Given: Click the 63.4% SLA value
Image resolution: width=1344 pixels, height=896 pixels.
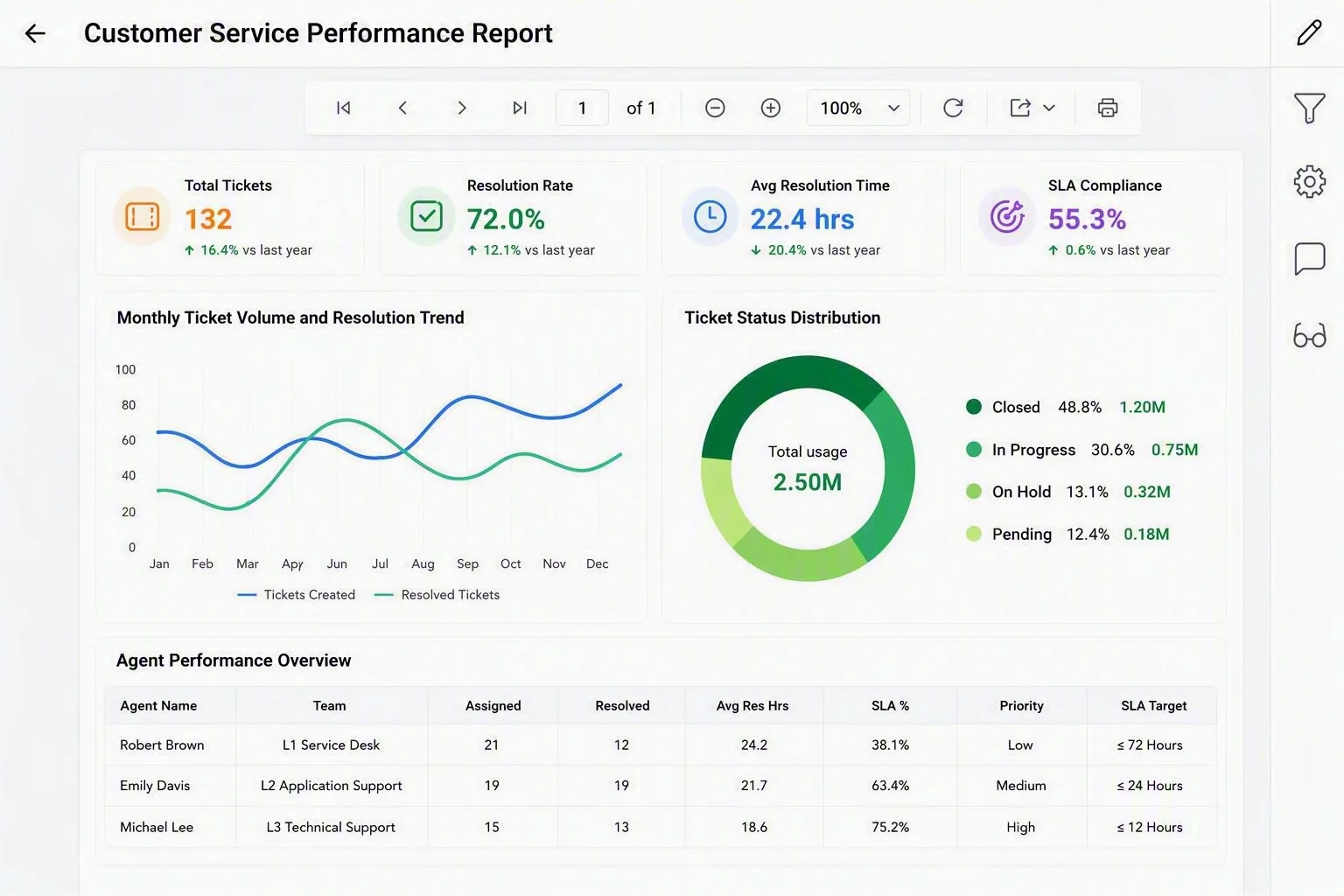Looking at the screenshot, I should tap(890, 786).
